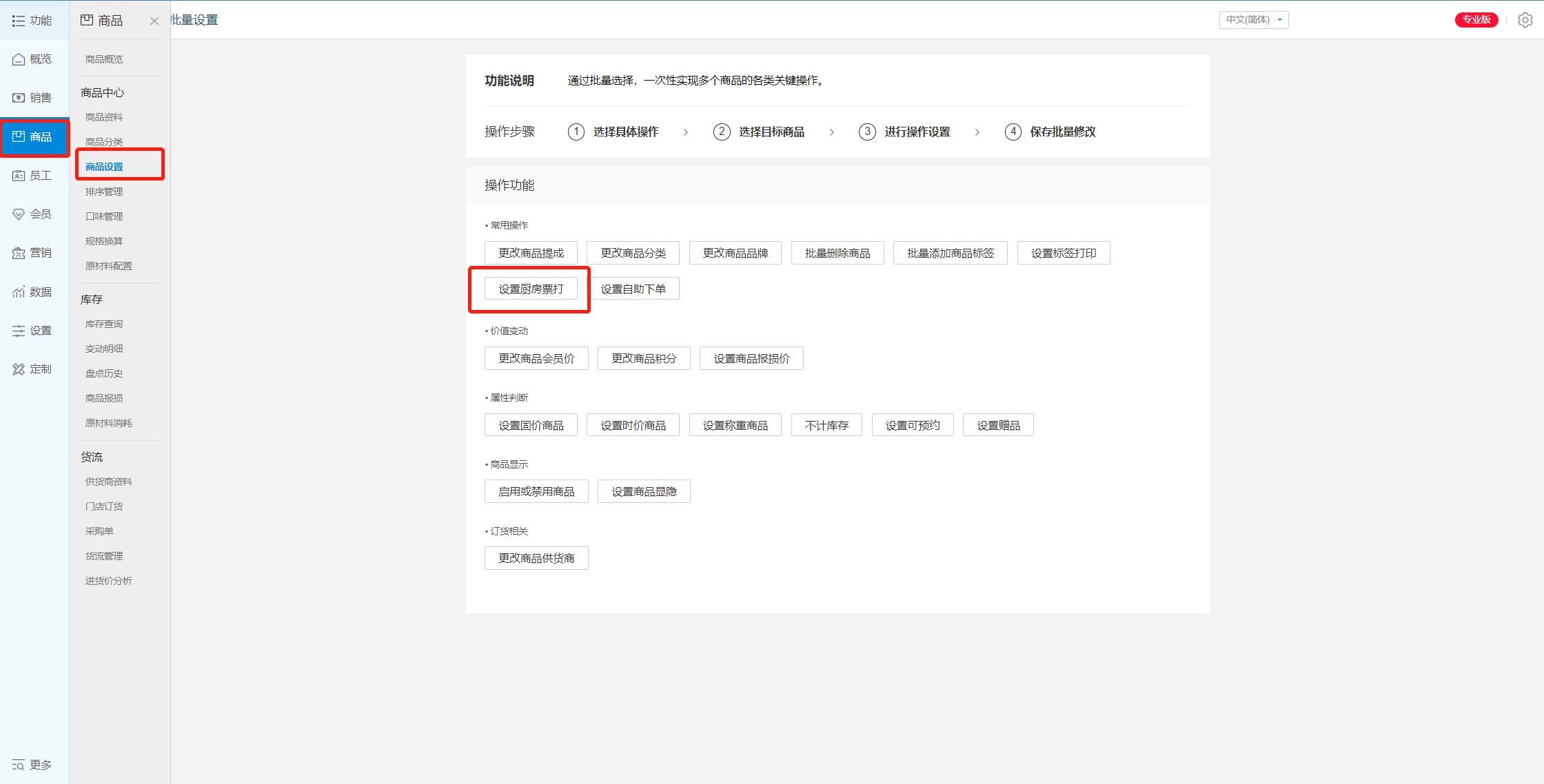Click the 概览 overview sidebar icon

pos(19,59)
